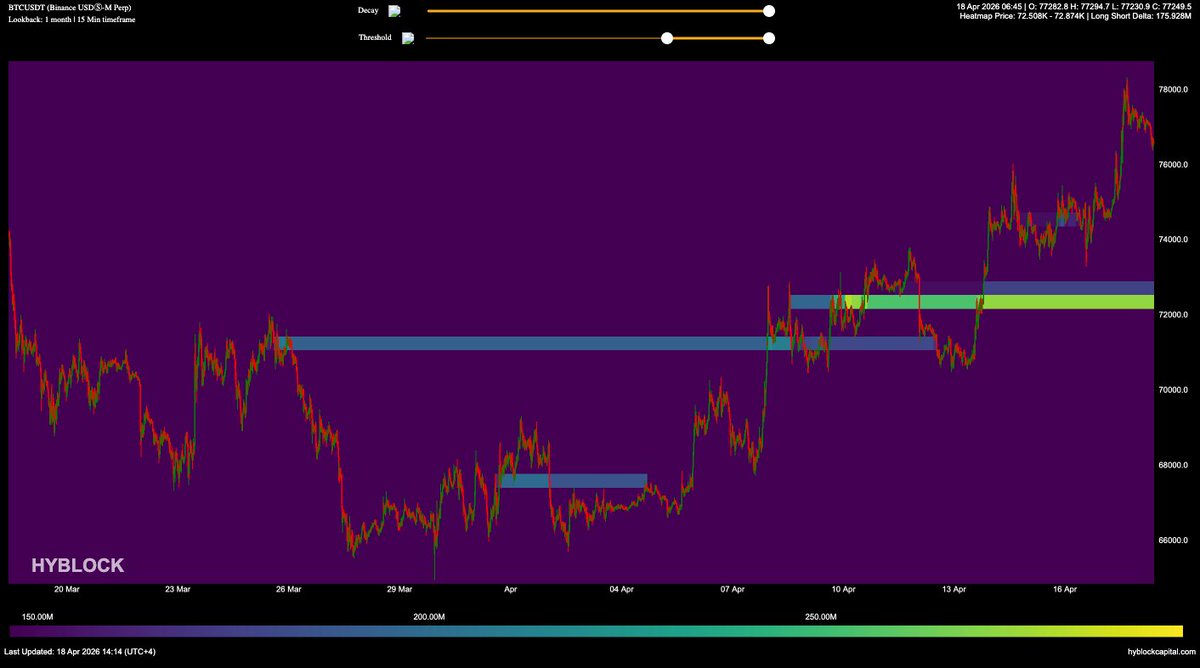1200x668 pixels.
Task: Click the blue heatmap band near 67500
Action: [573, 481]
